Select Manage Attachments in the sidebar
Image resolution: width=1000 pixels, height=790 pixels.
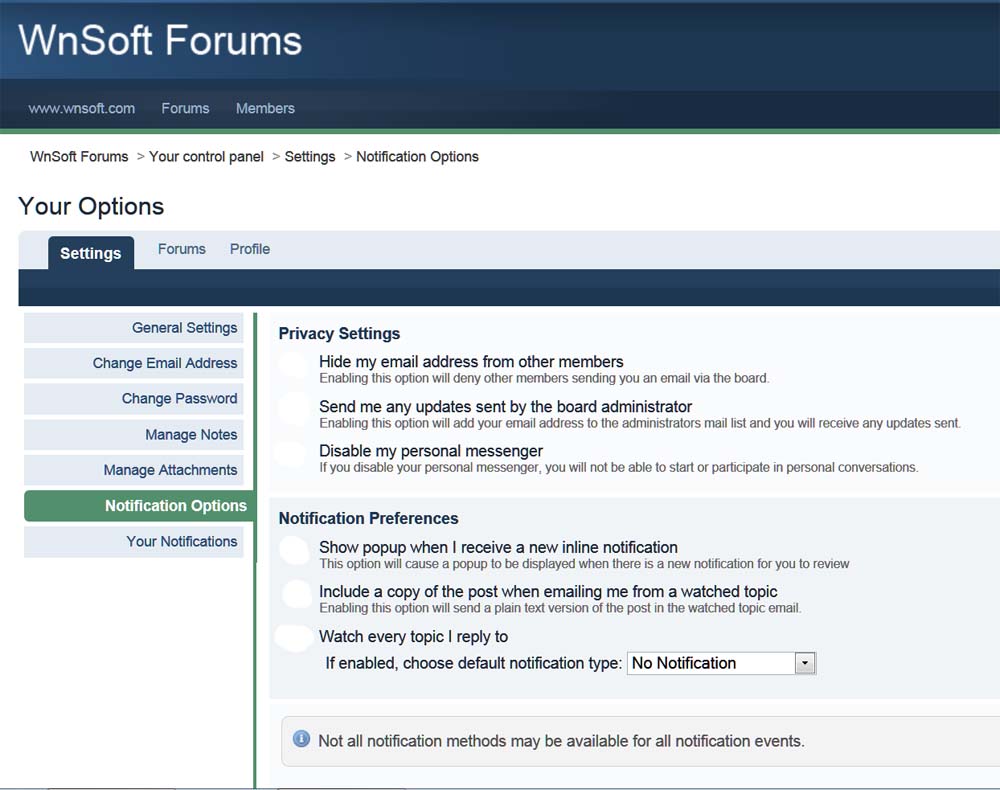(x=170, y=470)
